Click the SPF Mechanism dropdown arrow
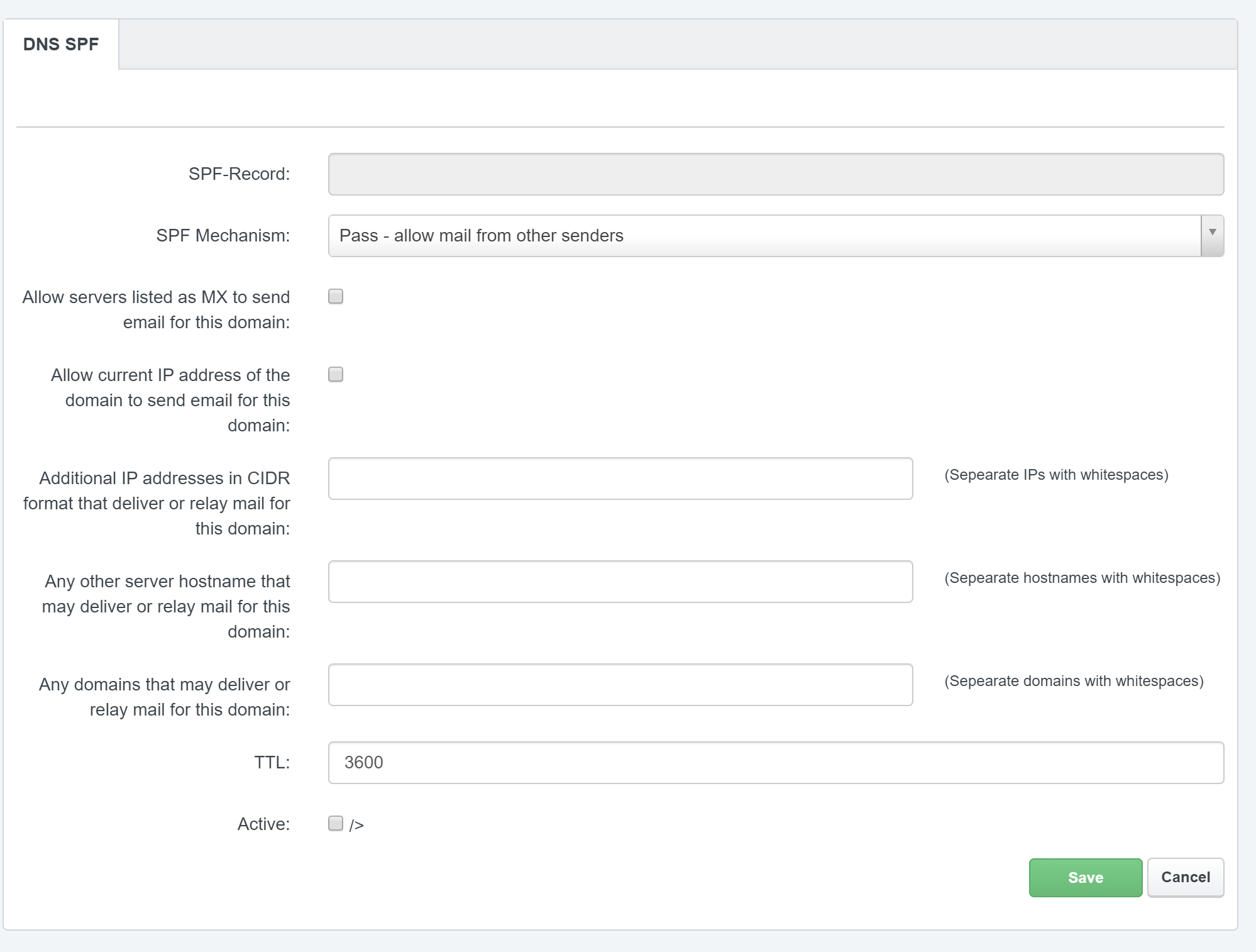This screenshot has width=1256, height=952. [x=1212, y=235]
